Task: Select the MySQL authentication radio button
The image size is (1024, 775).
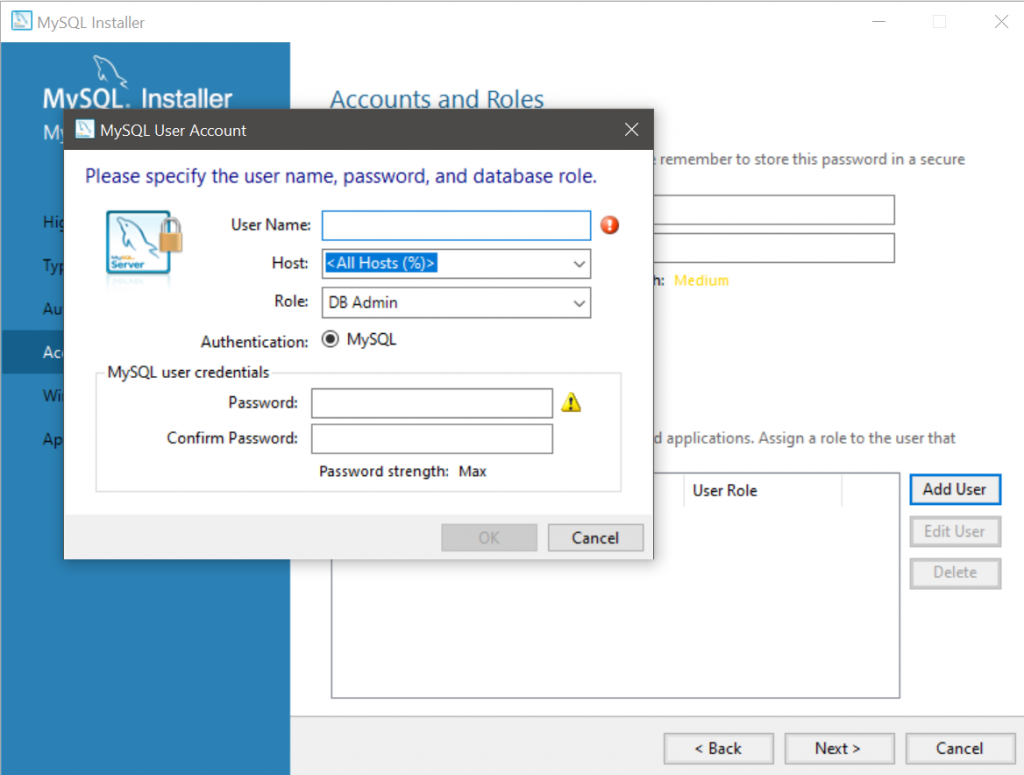Action: pos(330,340)
